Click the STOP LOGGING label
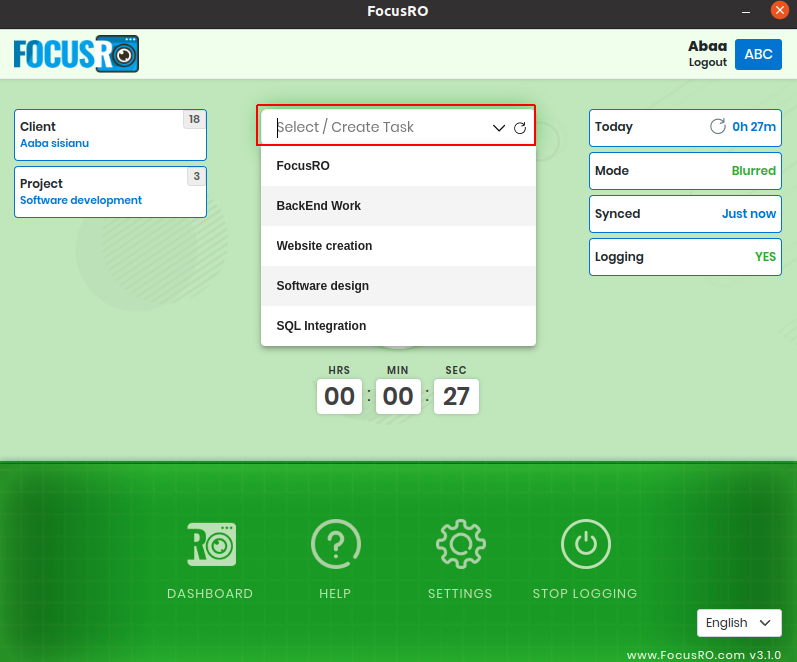 pyautogui.click(x=585, y=593)
